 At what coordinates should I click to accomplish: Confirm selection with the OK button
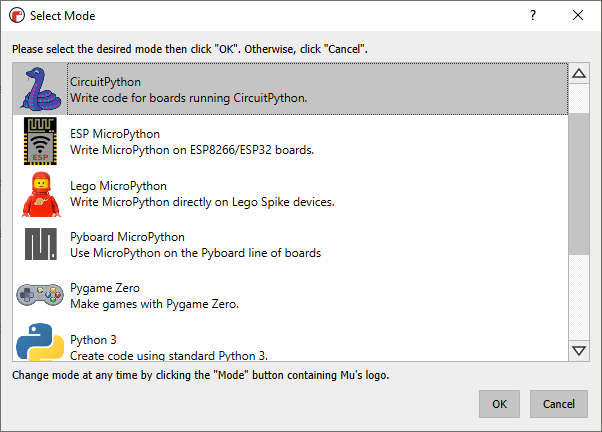pos(499,404)
